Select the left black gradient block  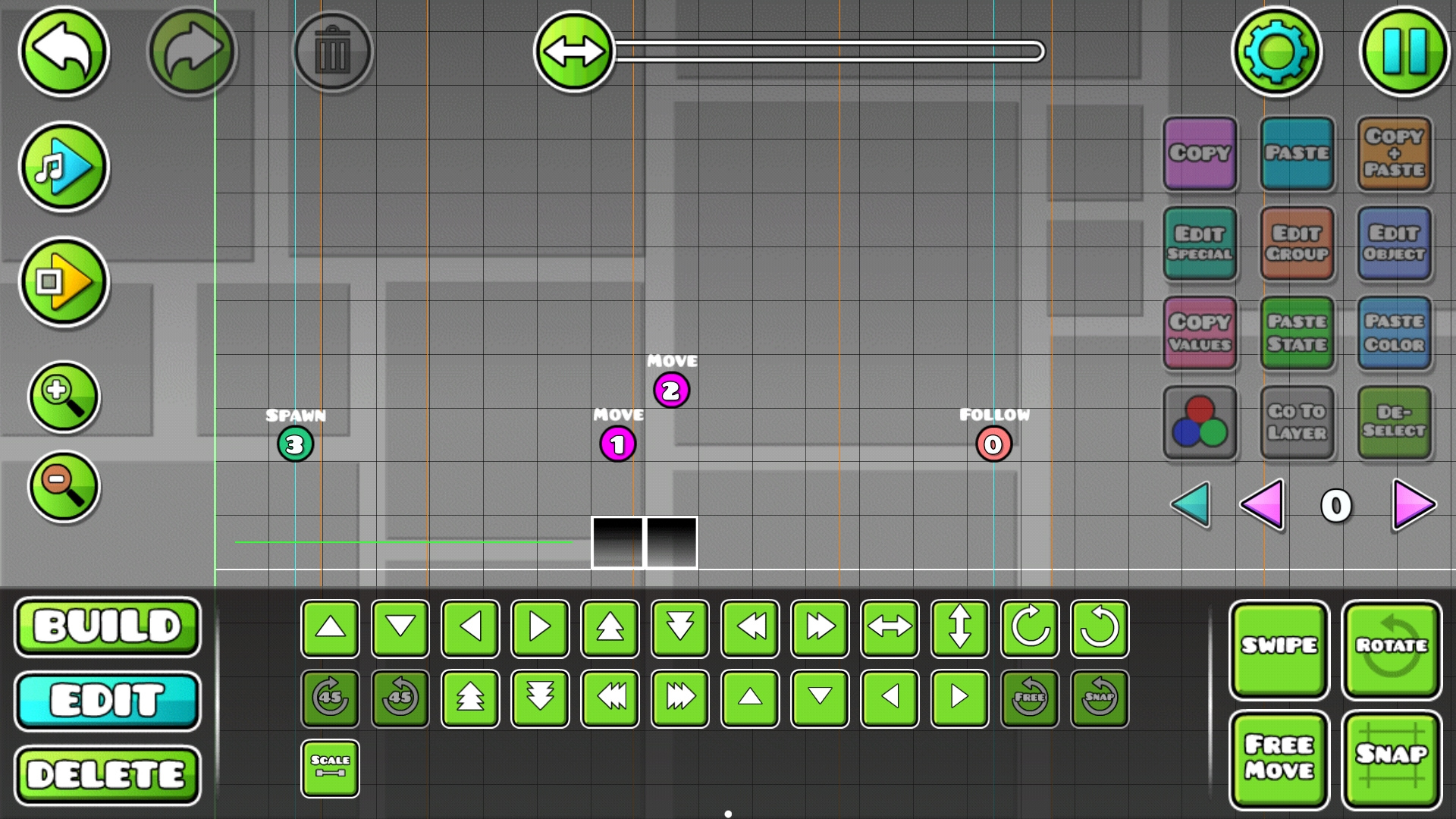click(x=617, y=542)
